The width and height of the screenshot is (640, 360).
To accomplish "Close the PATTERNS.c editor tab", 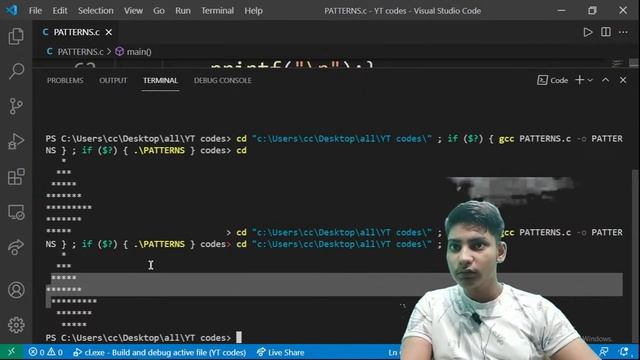I will point(109,32).
